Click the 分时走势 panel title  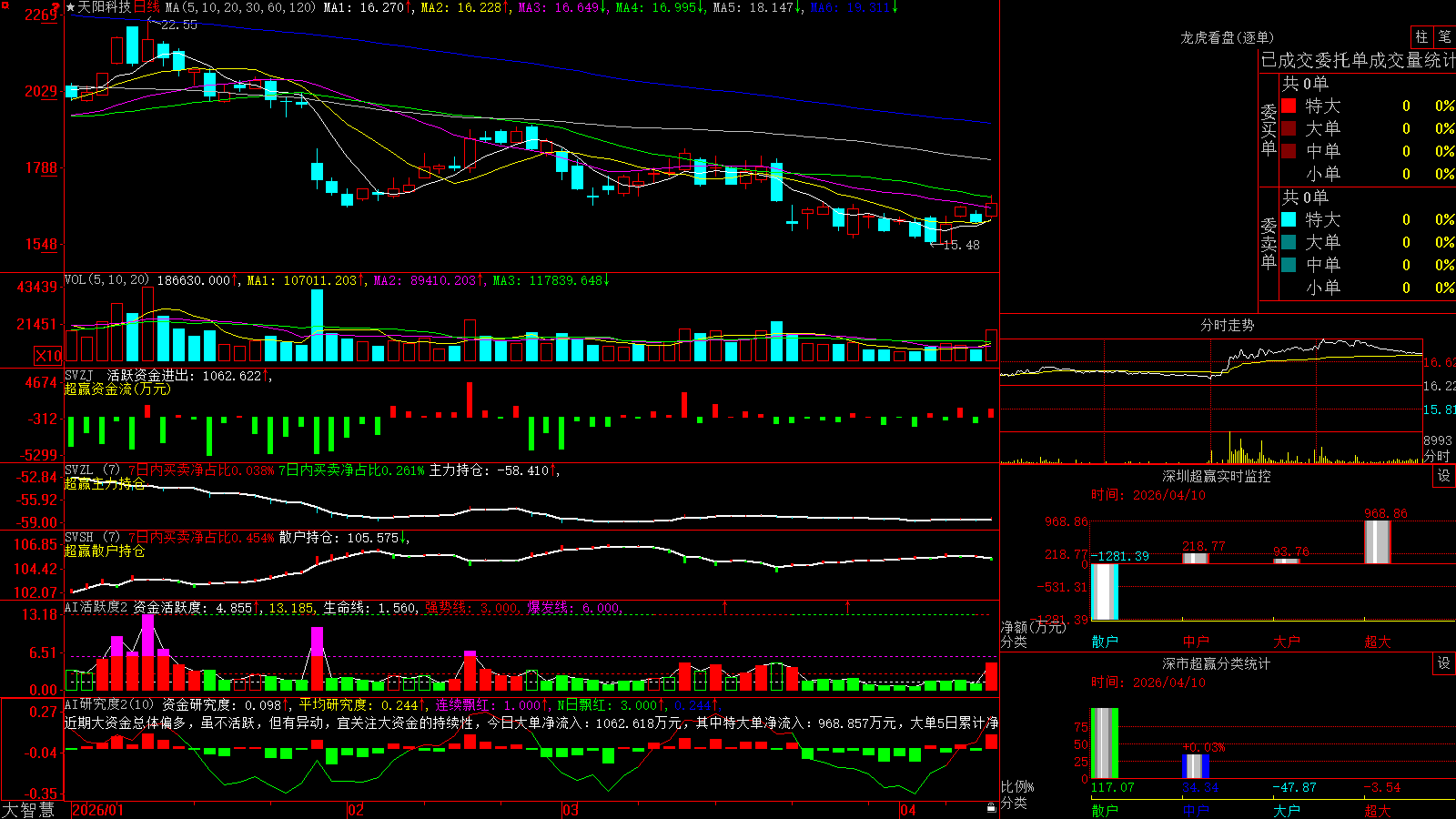click(1227, 325)
